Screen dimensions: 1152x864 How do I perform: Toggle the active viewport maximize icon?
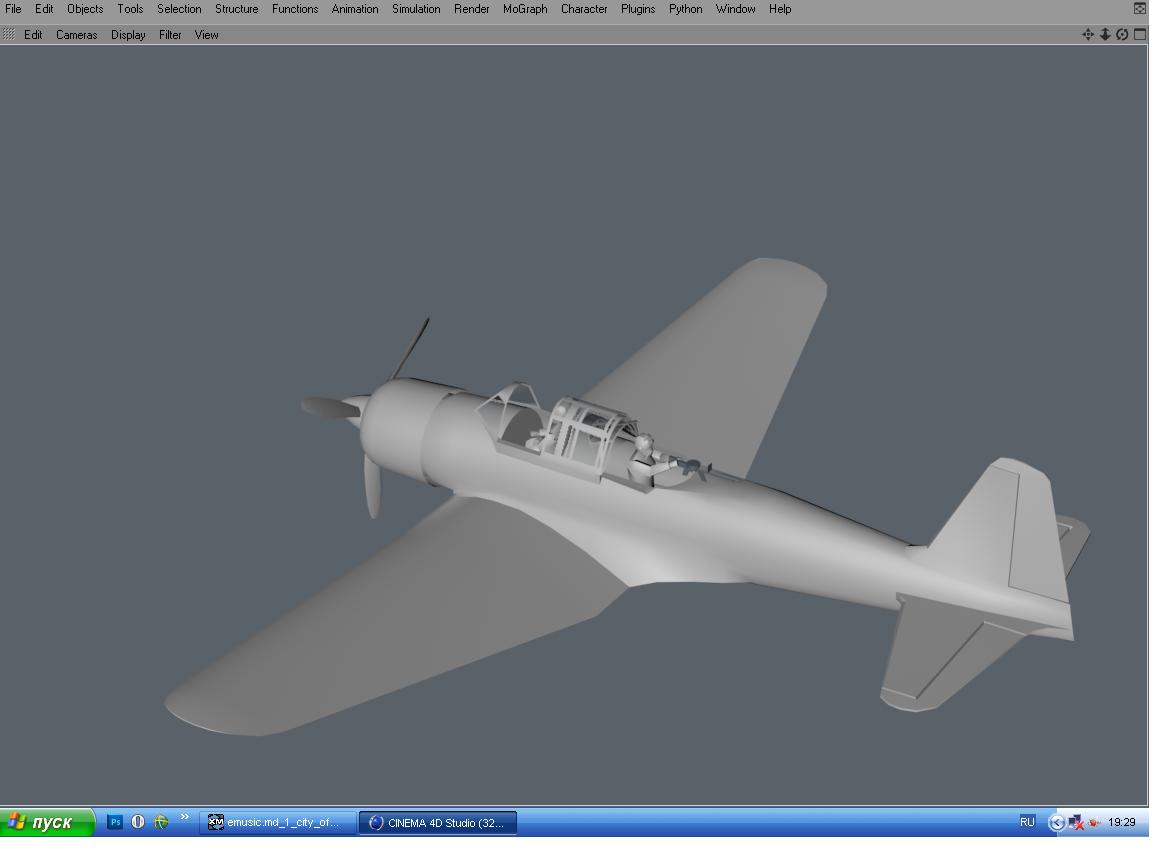coord(1139,34)
